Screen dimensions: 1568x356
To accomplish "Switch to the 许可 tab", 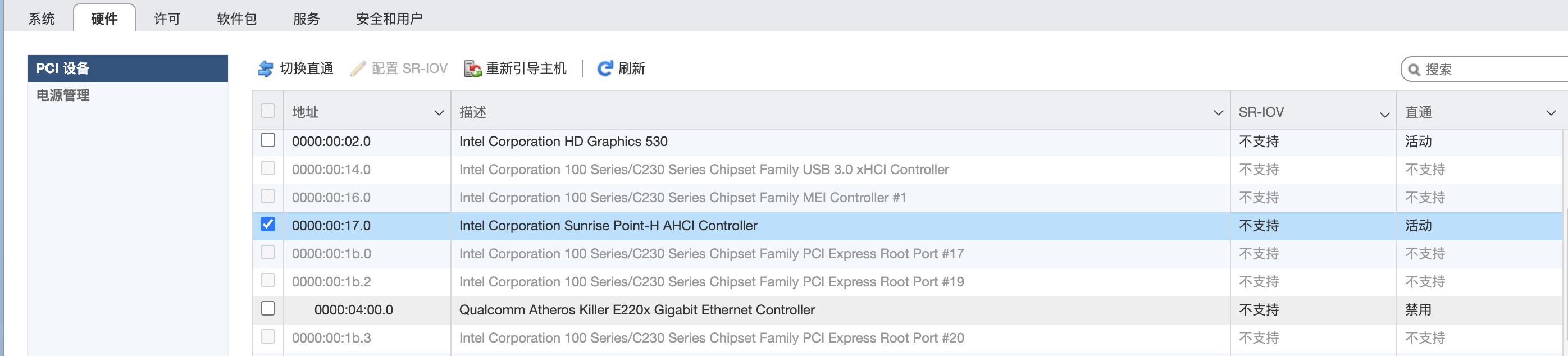I will 167,19.
